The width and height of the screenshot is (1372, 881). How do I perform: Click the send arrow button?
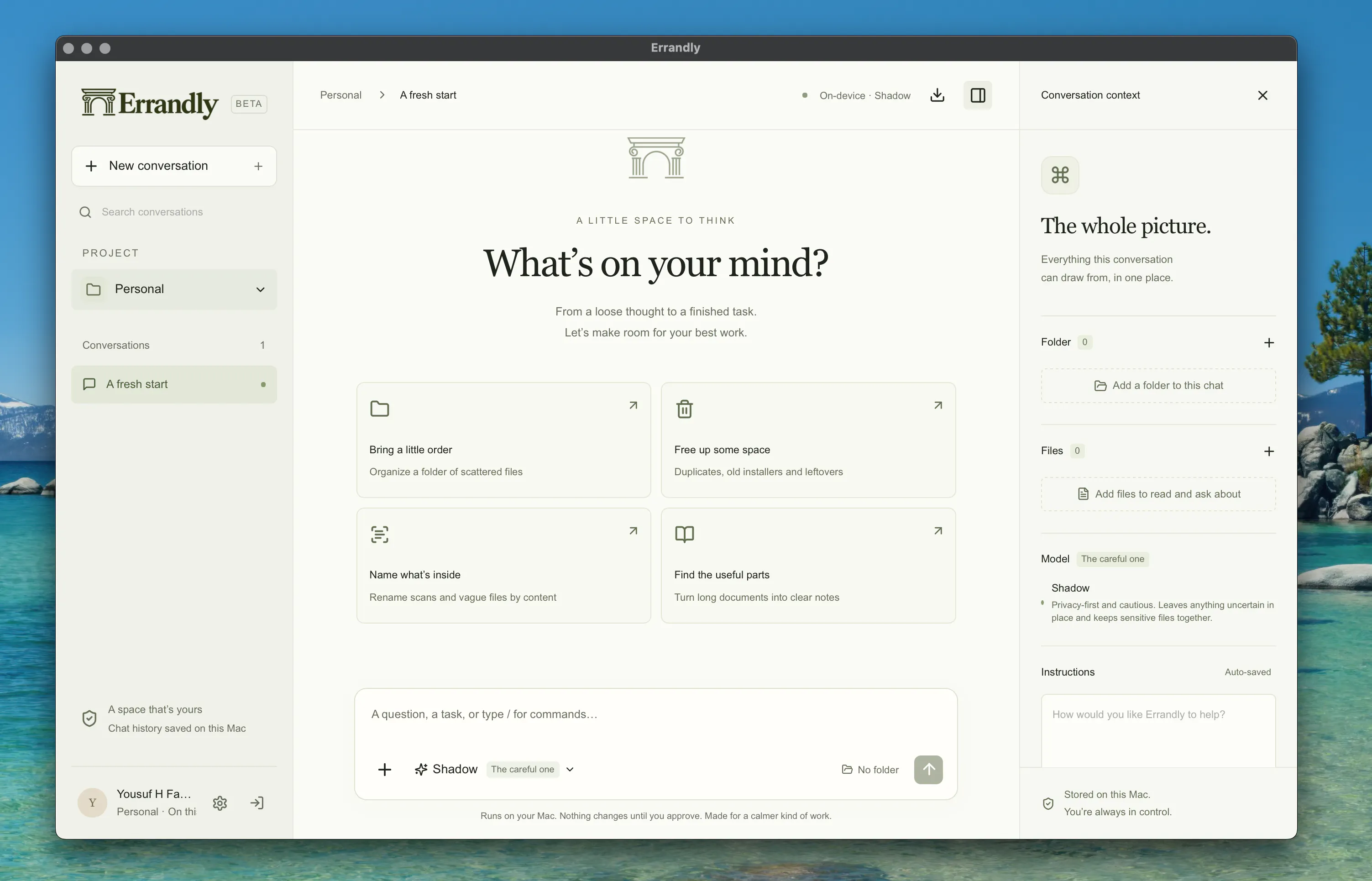[927, 770]
